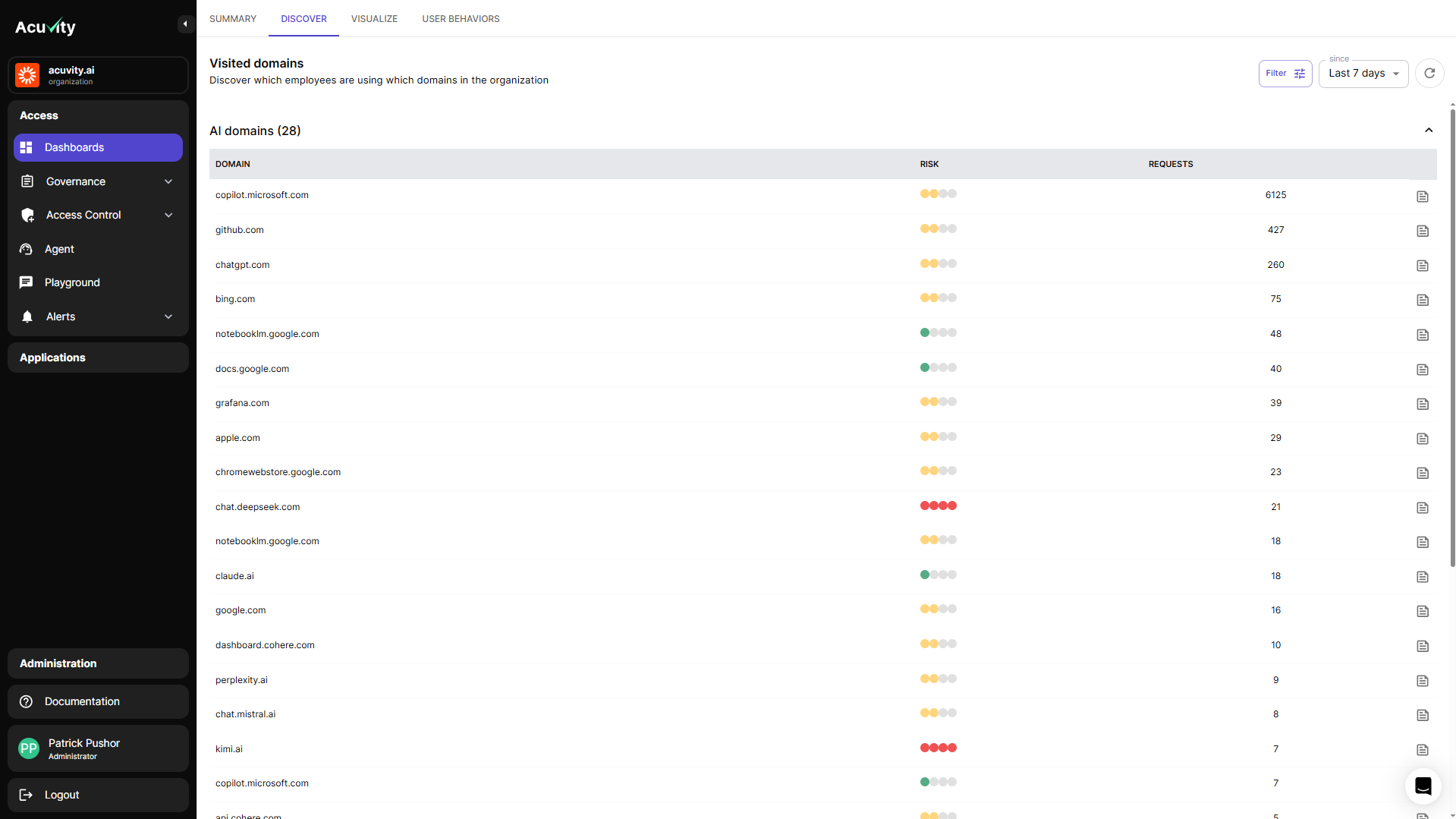
Task: Sort by the RISK column header
Action: (929, 164)
